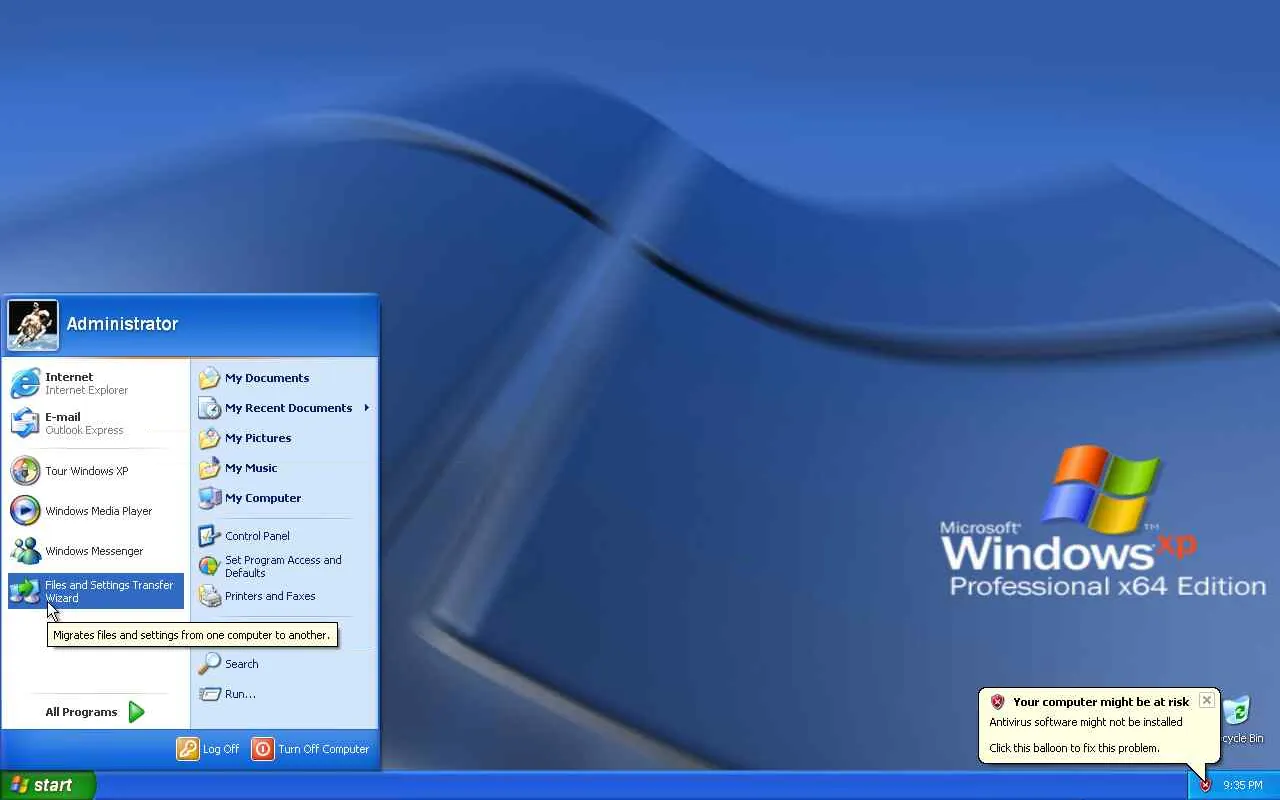Open the My Music folder icon
The width and height of the screenshot is (1280, 800).
coord(209,468)
